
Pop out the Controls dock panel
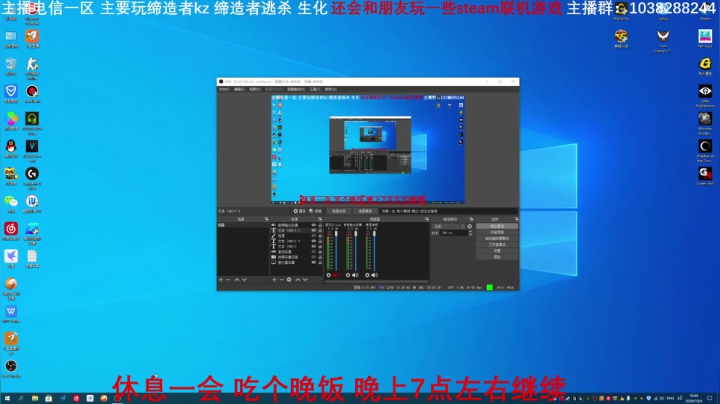(x=517, y=219)
